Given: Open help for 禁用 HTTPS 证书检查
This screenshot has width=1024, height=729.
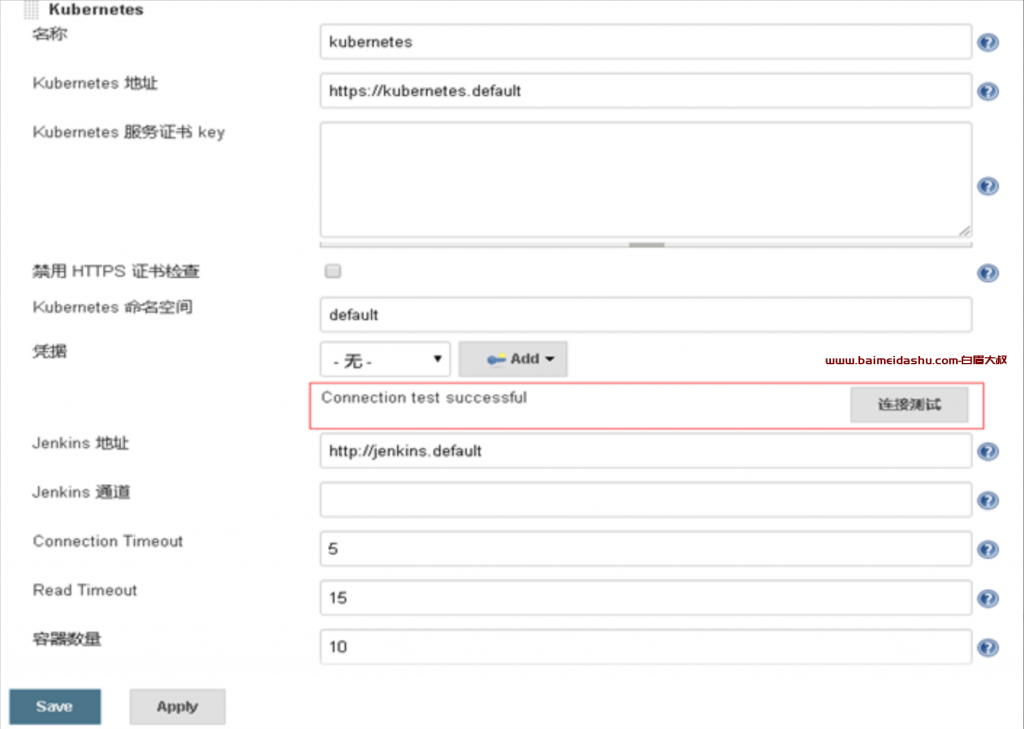Looking at the screenshot, I should click(x=988, y=271).
